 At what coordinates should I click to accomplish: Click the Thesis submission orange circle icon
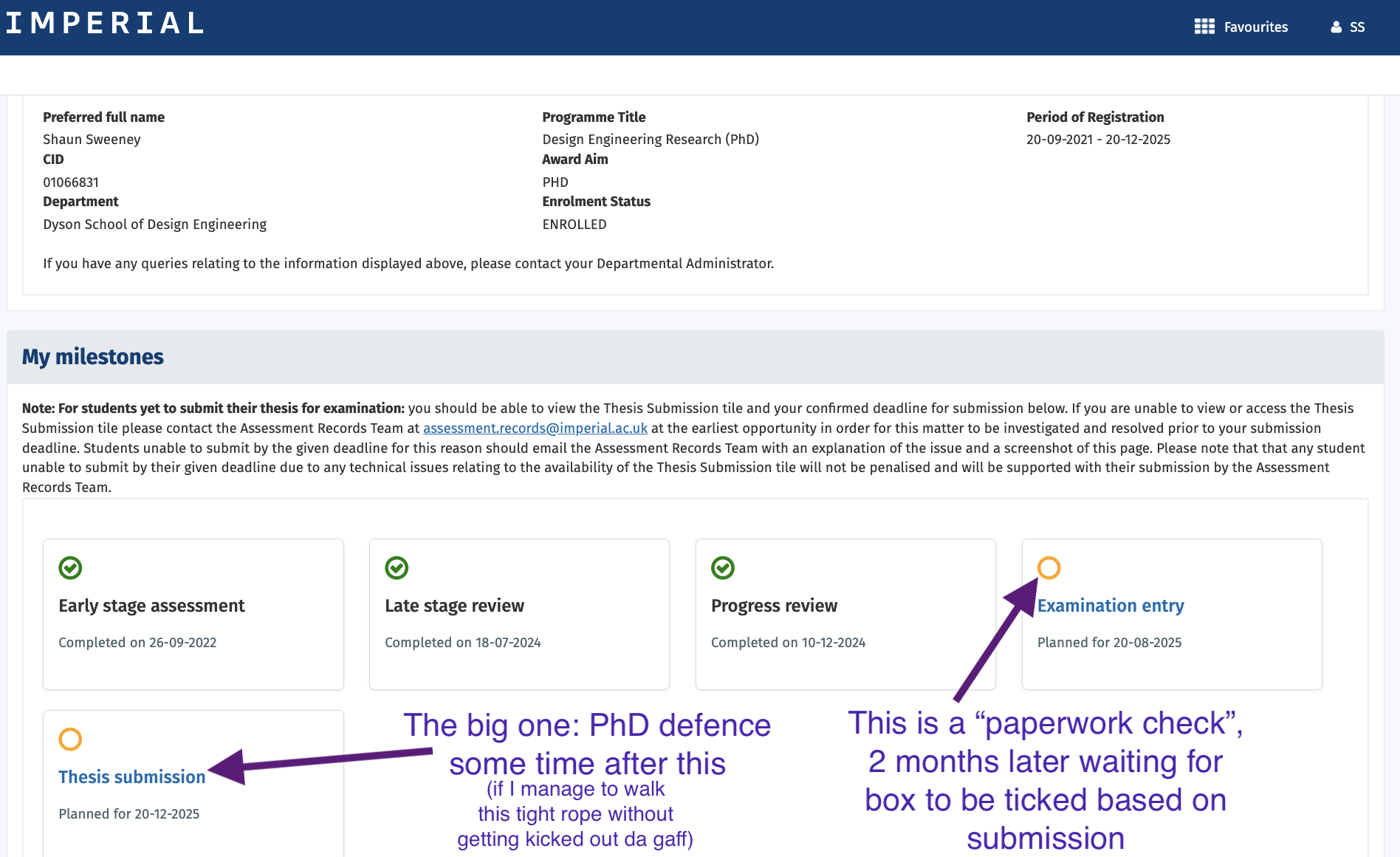(70, 739)
